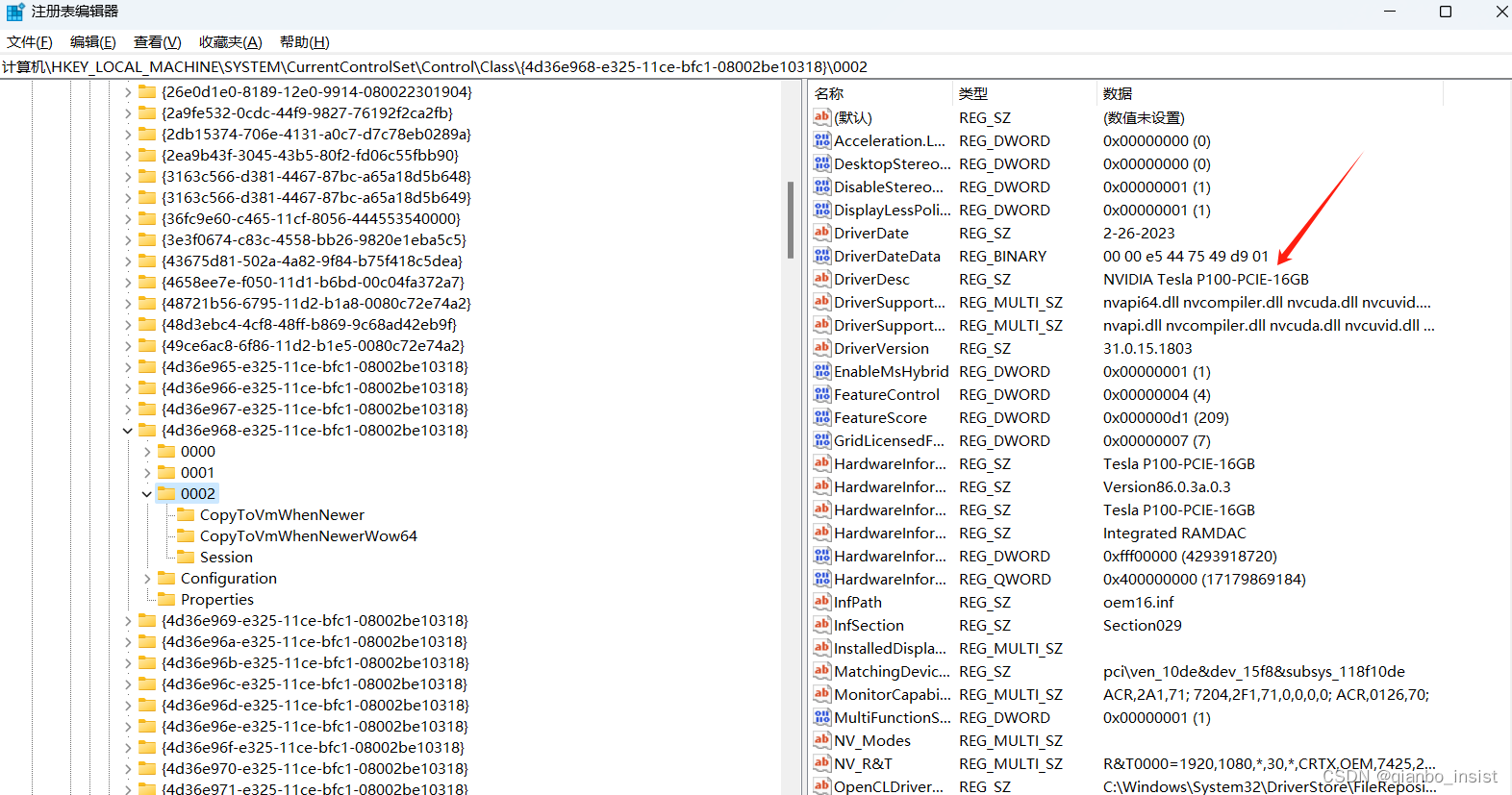Expand the {4d36e969-e325-11ce-bfc1-08002be10318} key
Screen dimensions: 1512x795
[x=128, y=621]
